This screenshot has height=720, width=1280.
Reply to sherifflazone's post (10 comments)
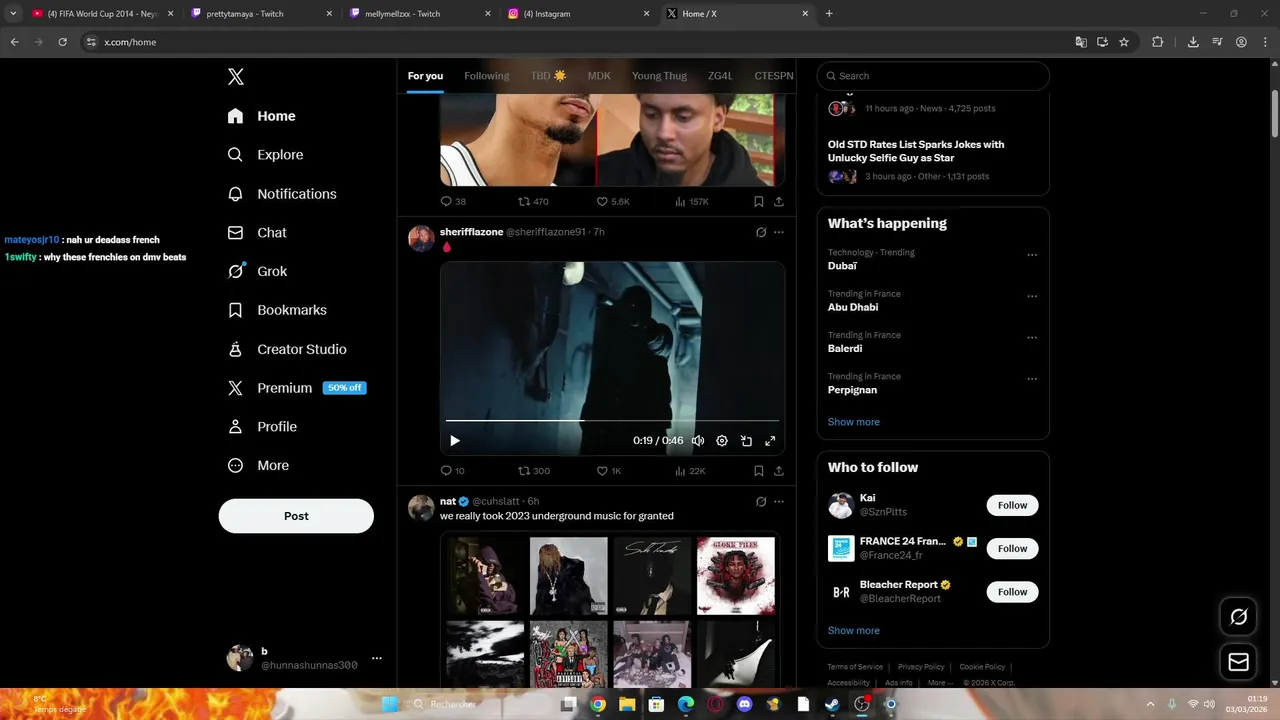pos(453,471)
